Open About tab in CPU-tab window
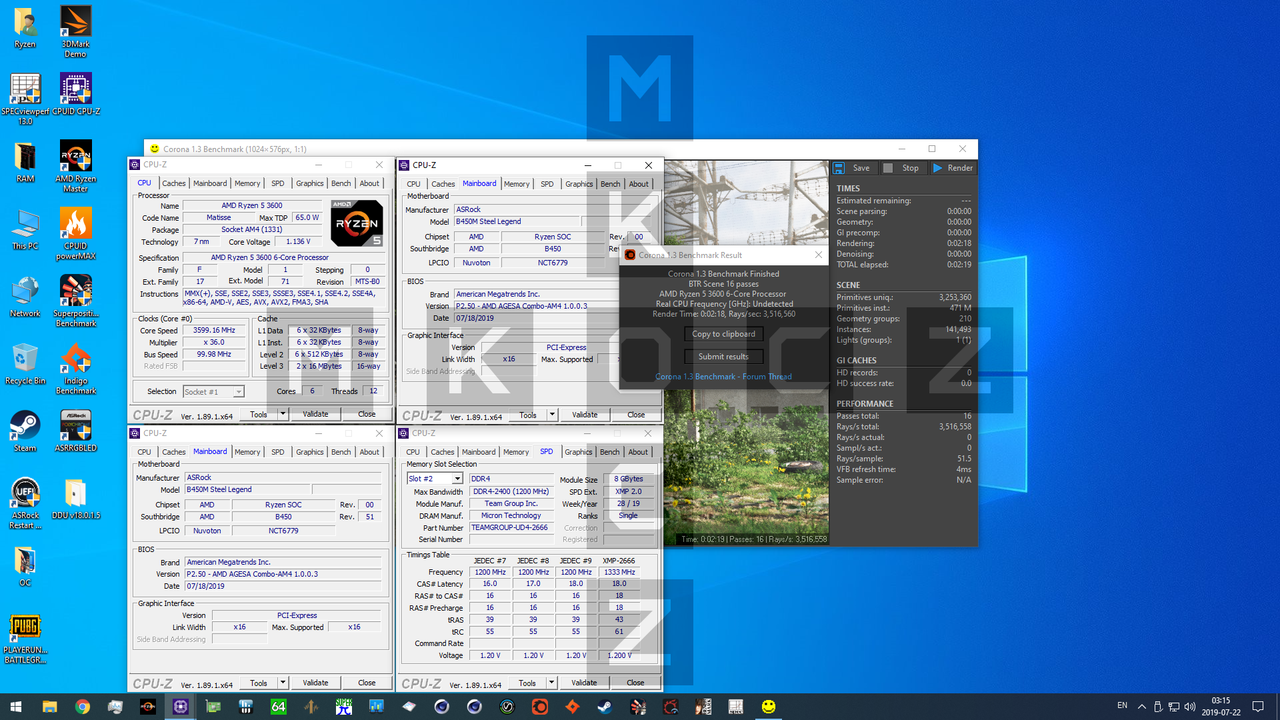 (x=370, y=183)
